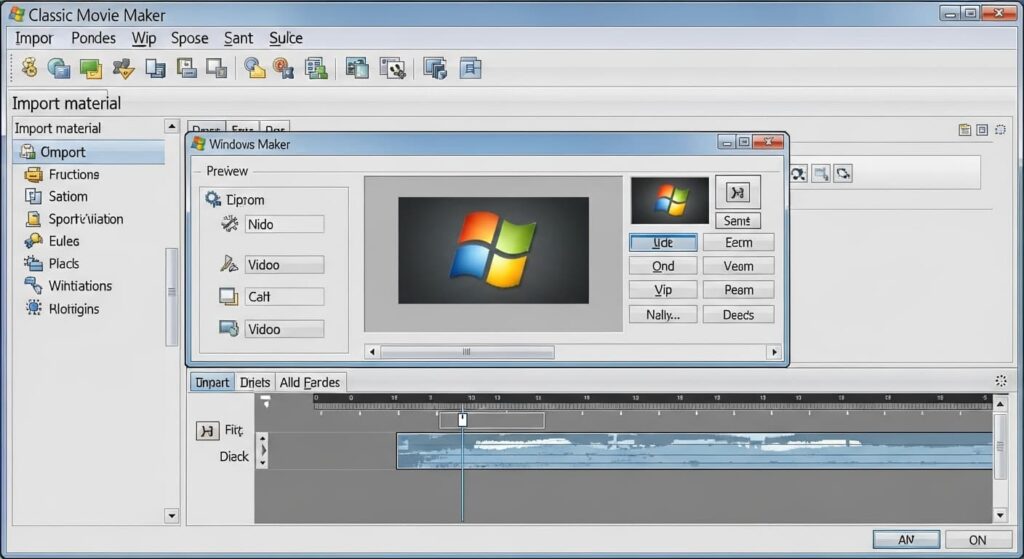Click the gear icon next to Diprom
Image resolution: width=1024 pixels, height=559 pixels.
[213, 199]
